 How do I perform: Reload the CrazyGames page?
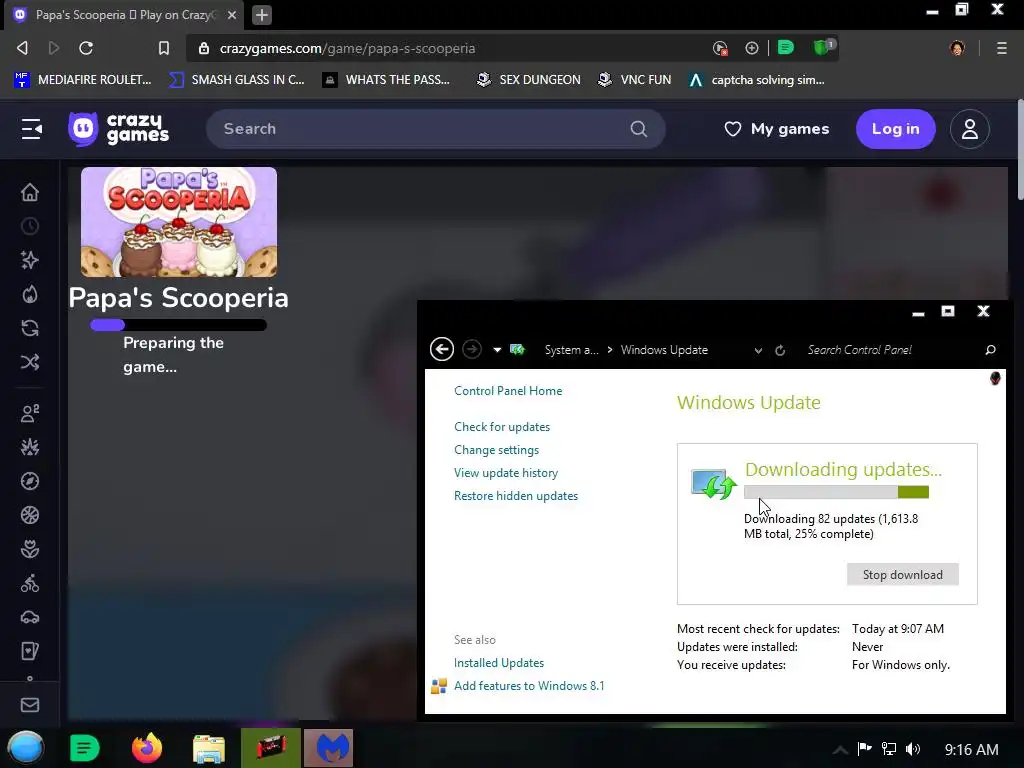pyautogui.click(x=86, y=48)
